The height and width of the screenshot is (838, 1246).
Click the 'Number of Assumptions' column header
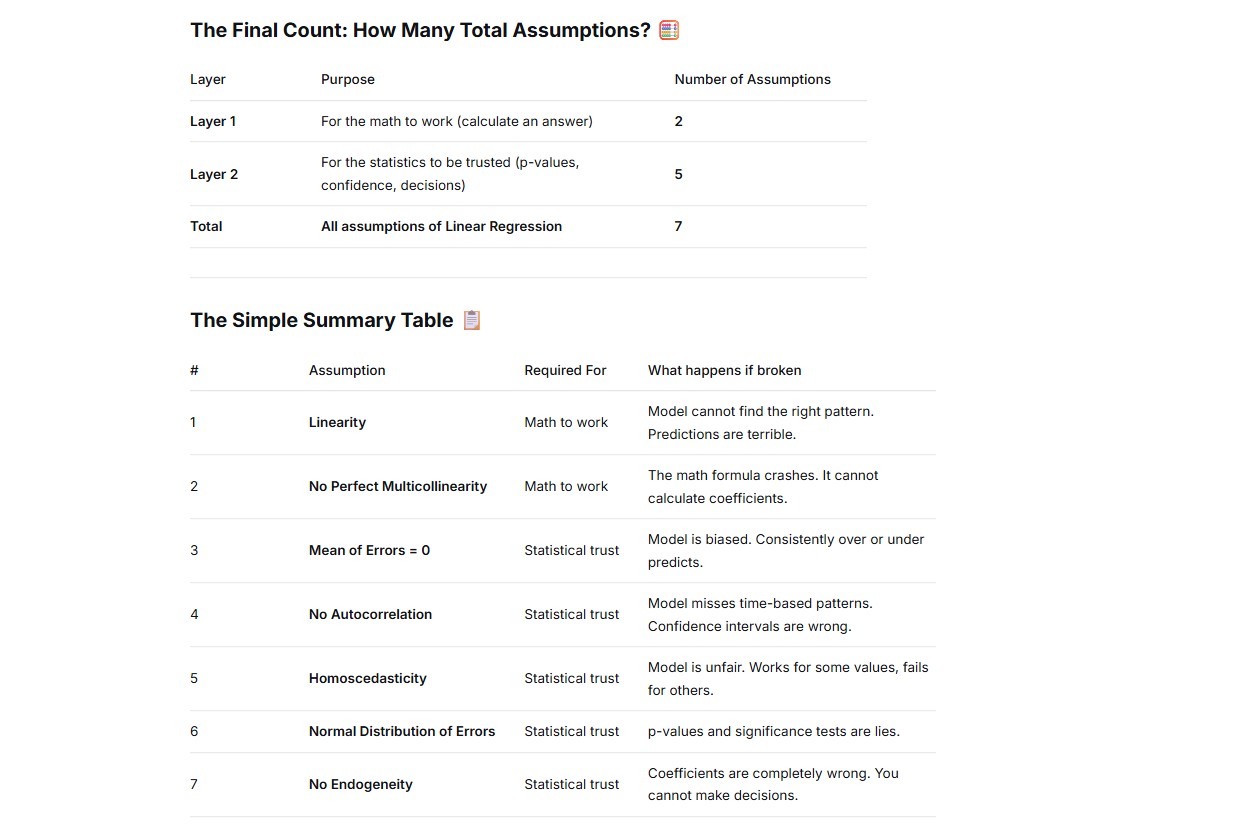(752, 79)
